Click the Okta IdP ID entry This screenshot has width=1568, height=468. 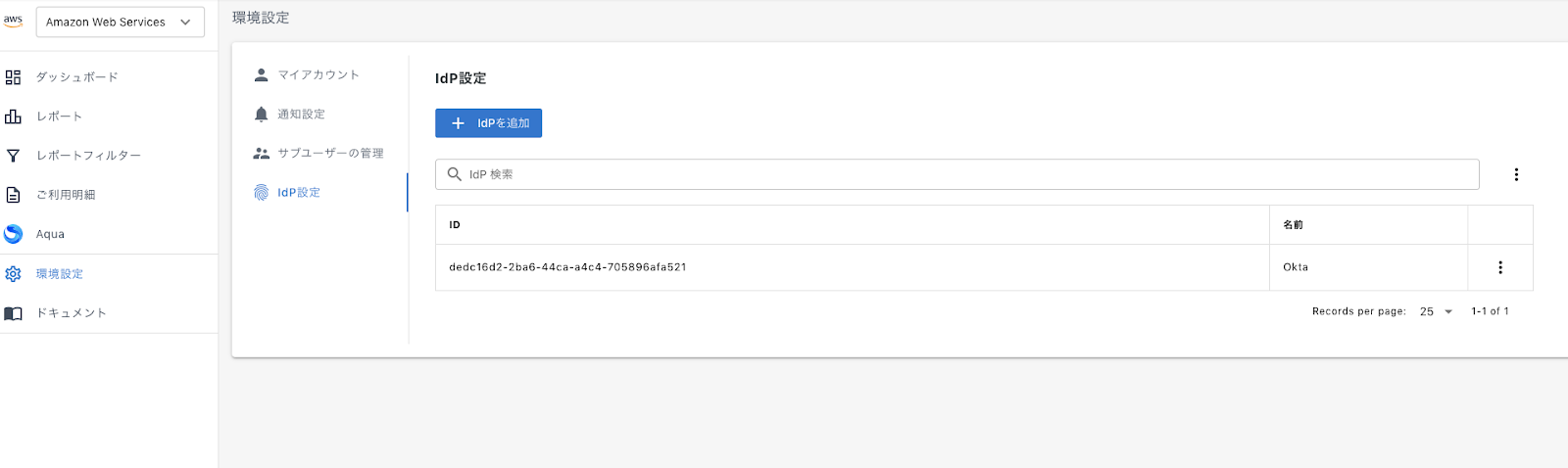coord(567,267)
